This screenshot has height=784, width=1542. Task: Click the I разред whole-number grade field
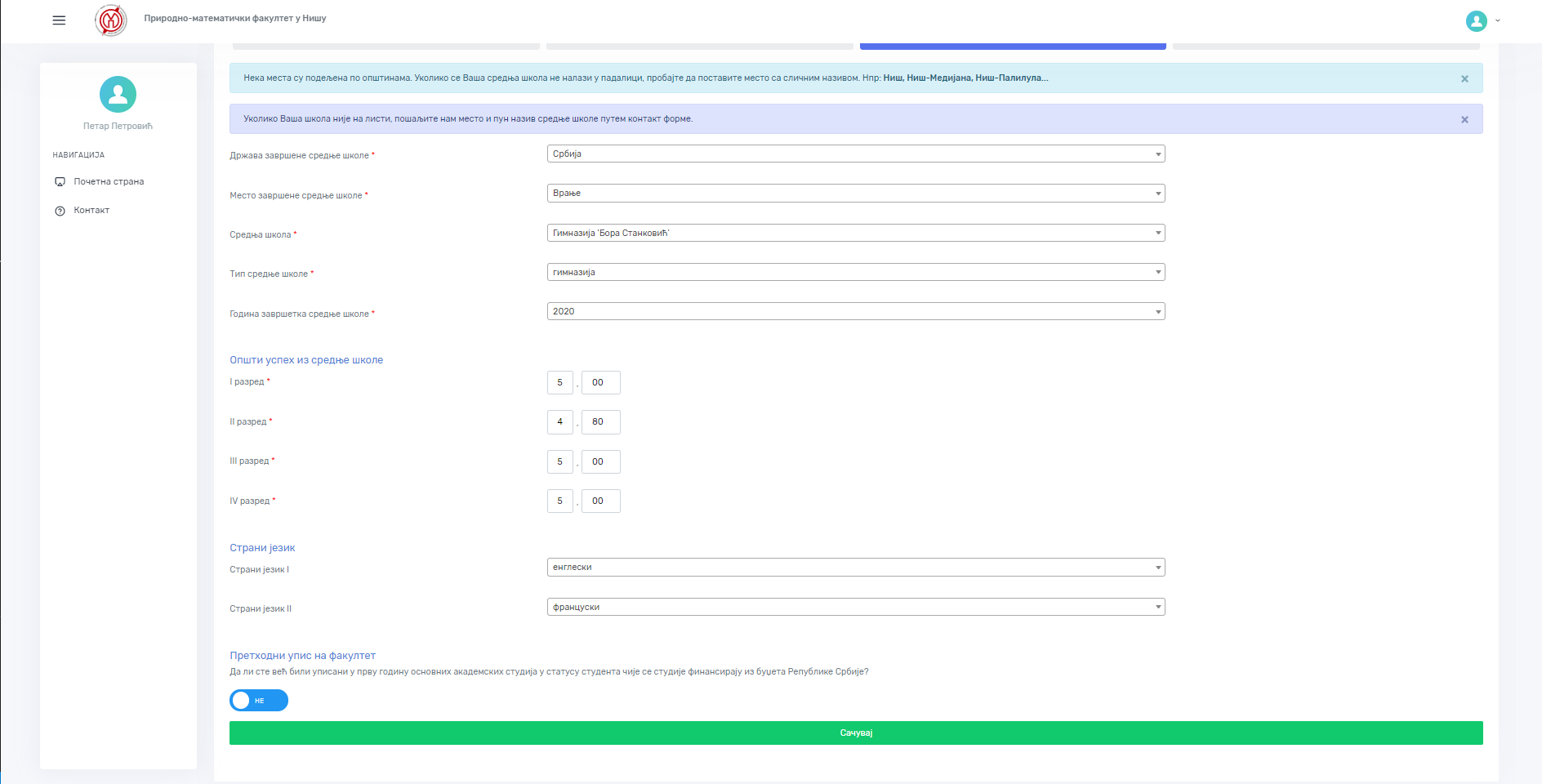(x=560, y=383)
